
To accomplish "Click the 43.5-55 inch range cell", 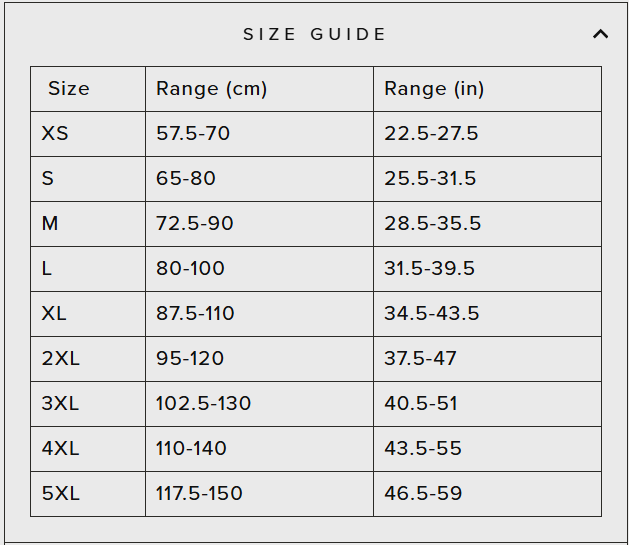I will (x=423, y=449).
